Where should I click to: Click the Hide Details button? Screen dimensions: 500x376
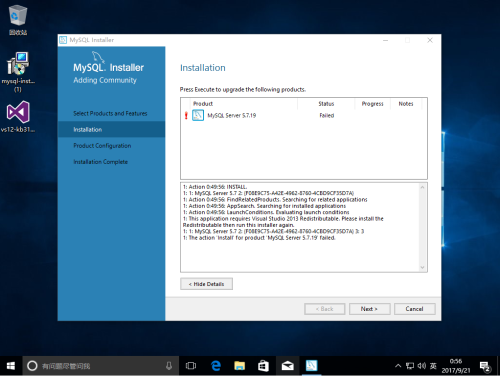[206, 284]
